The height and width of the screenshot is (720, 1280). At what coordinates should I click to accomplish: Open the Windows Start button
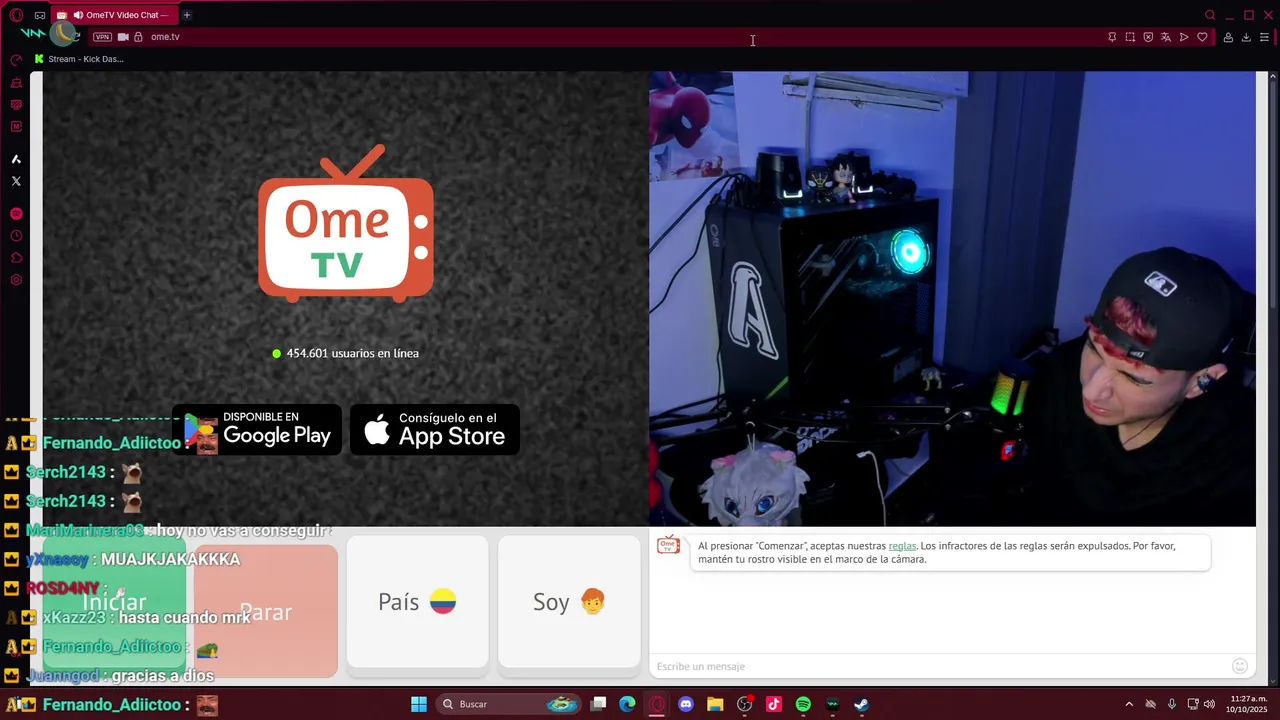419,704
